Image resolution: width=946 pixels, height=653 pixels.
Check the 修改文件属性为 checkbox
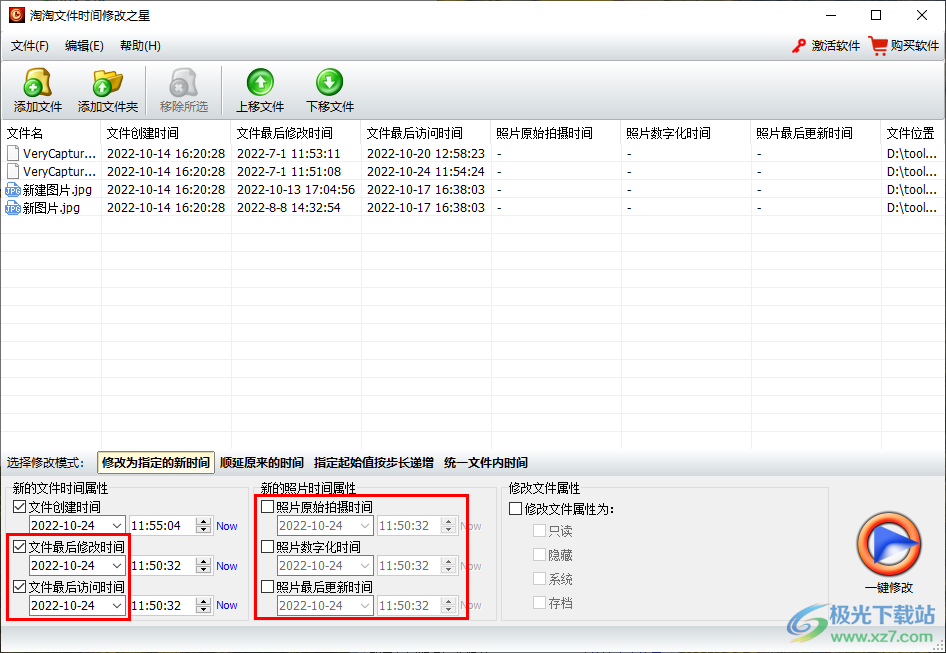(x=515, y=509)
